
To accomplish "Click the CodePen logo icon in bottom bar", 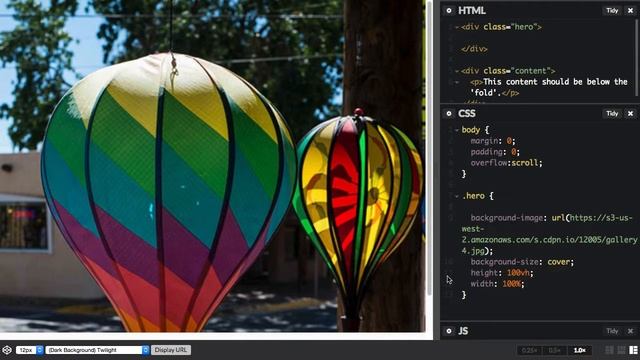I will pyautogui.click(x=7, y=350).
